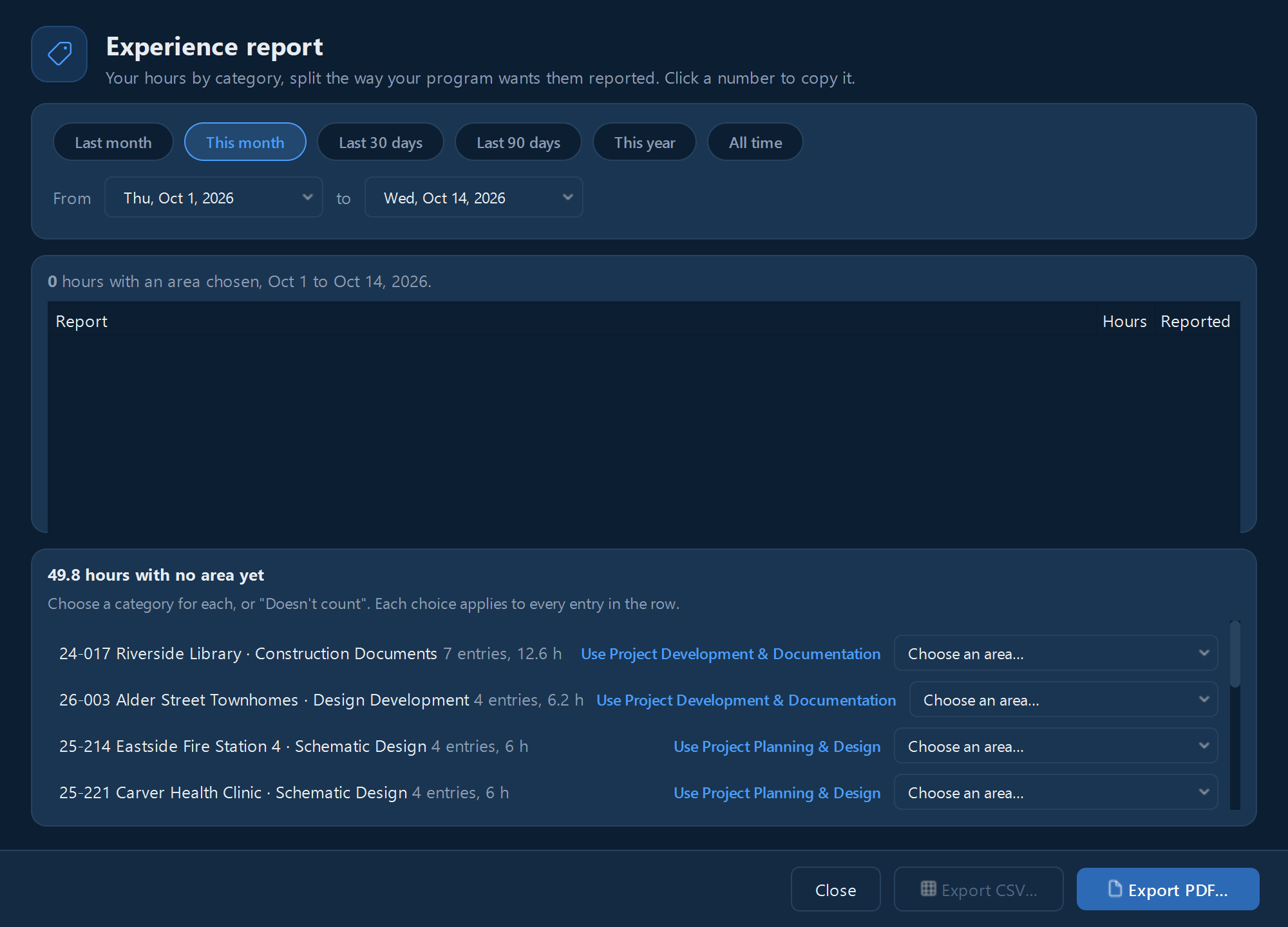Use Project Development & Documentation for Alder Street

(x=746, y=700)
